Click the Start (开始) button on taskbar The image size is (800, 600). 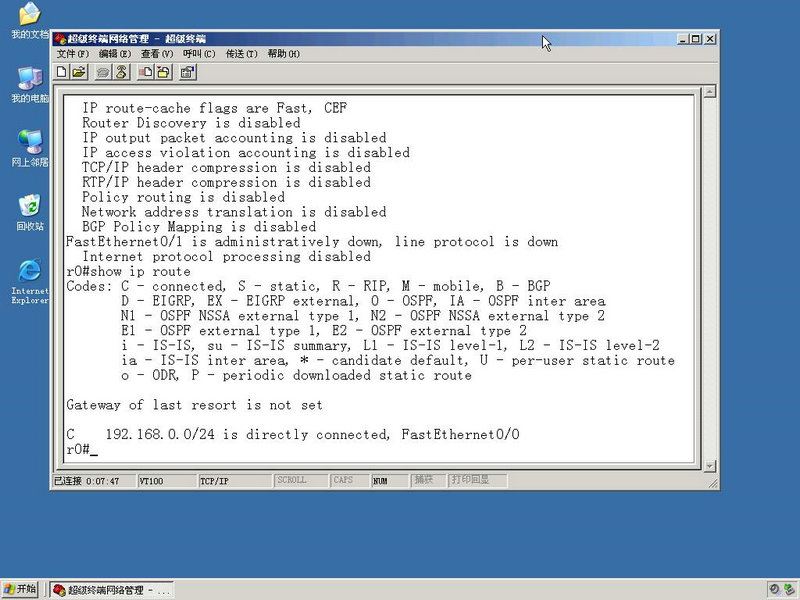pos(20,590)
